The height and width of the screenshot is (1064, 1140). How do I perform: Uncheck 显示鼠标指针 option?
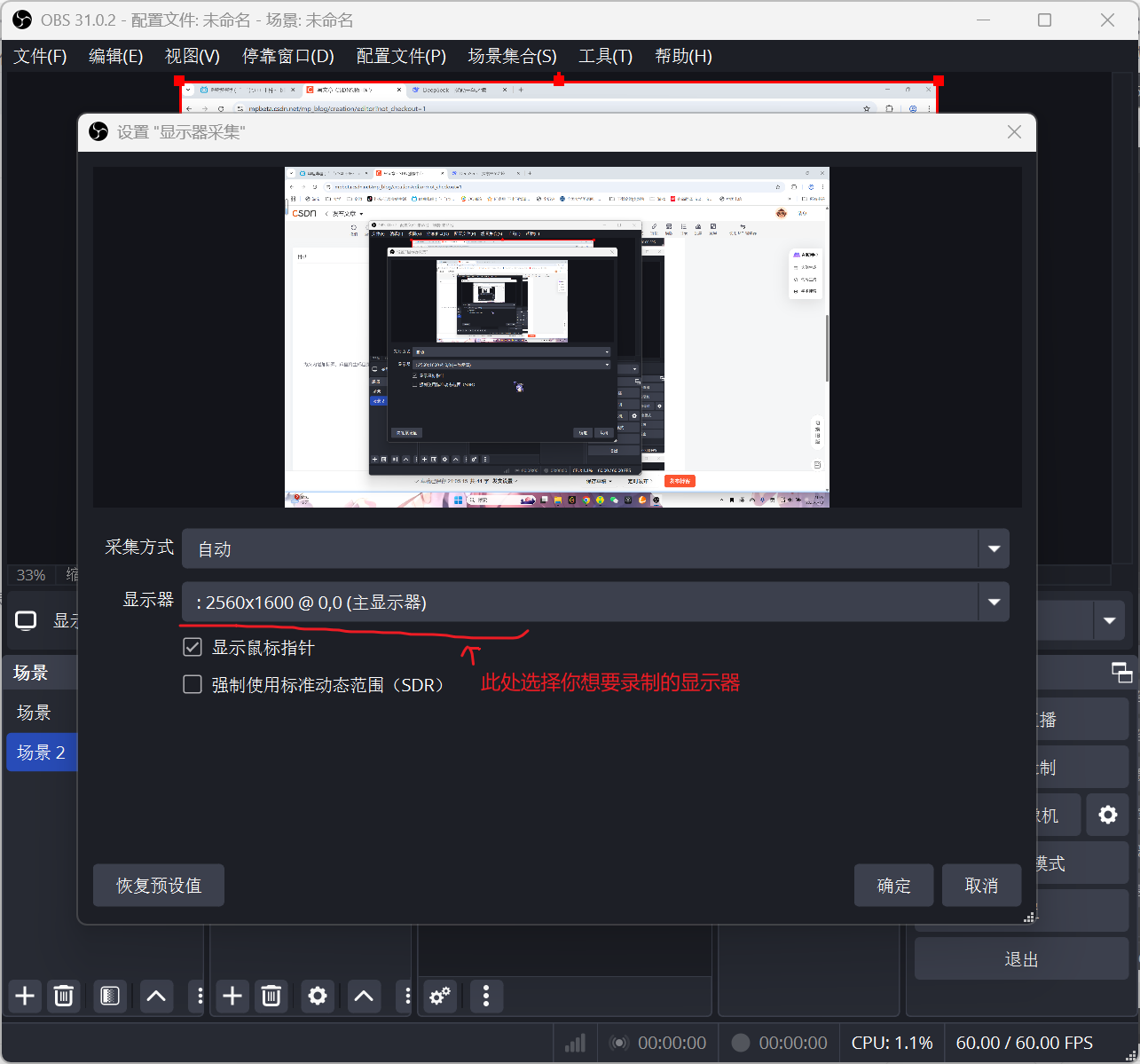(x=193, y=647)
